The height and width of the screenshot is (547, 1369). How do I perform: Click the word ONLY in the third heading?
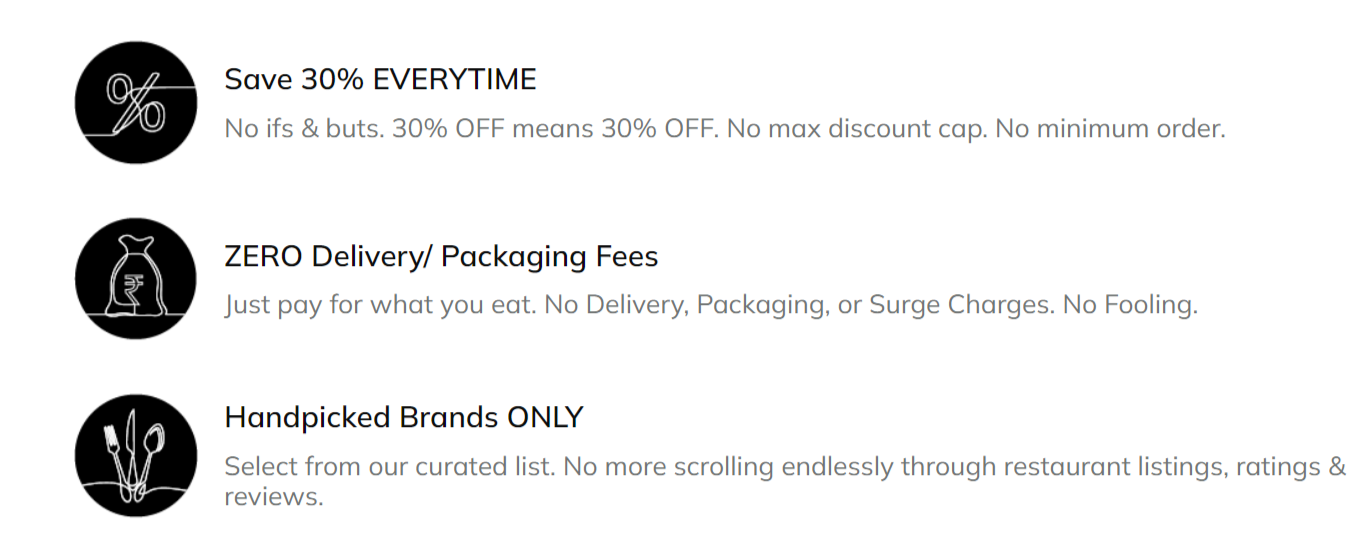pos(545,417)
